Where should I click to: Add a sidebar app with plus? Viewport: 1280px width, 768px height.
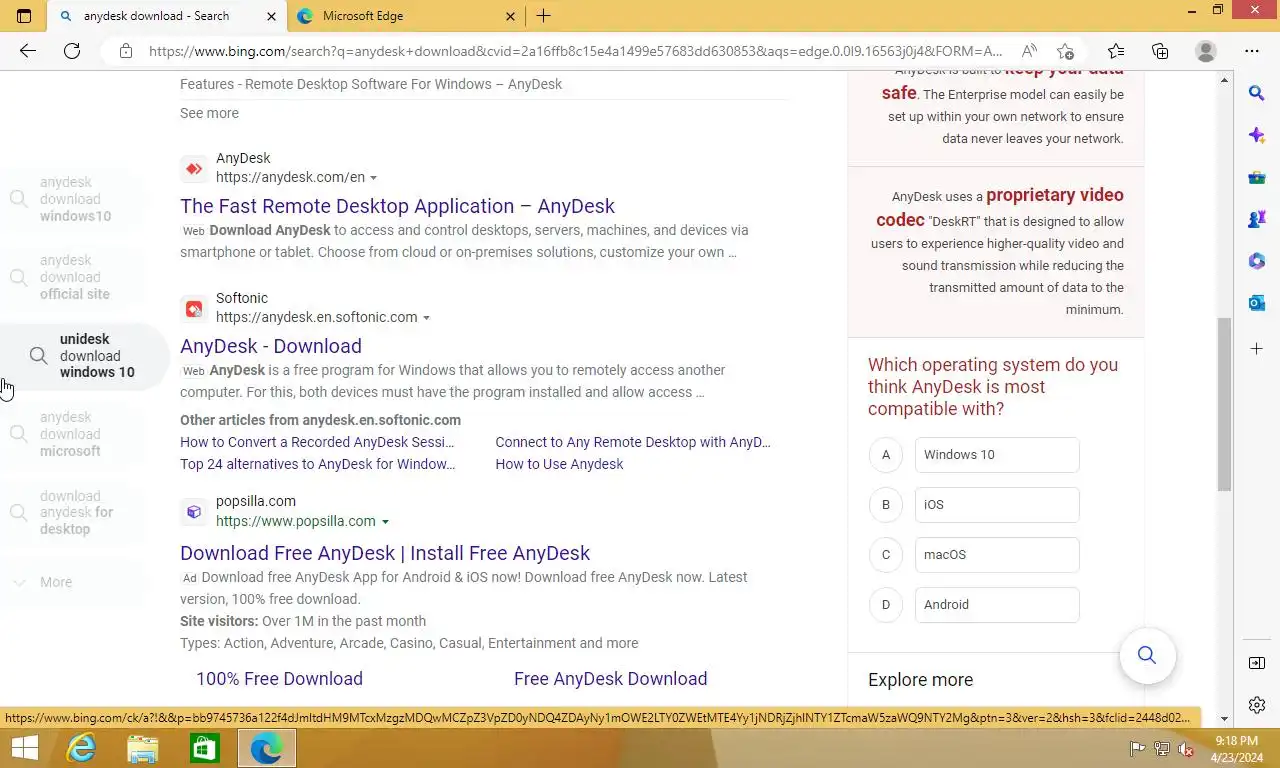pyautogui.click(x=1257, y=348)
